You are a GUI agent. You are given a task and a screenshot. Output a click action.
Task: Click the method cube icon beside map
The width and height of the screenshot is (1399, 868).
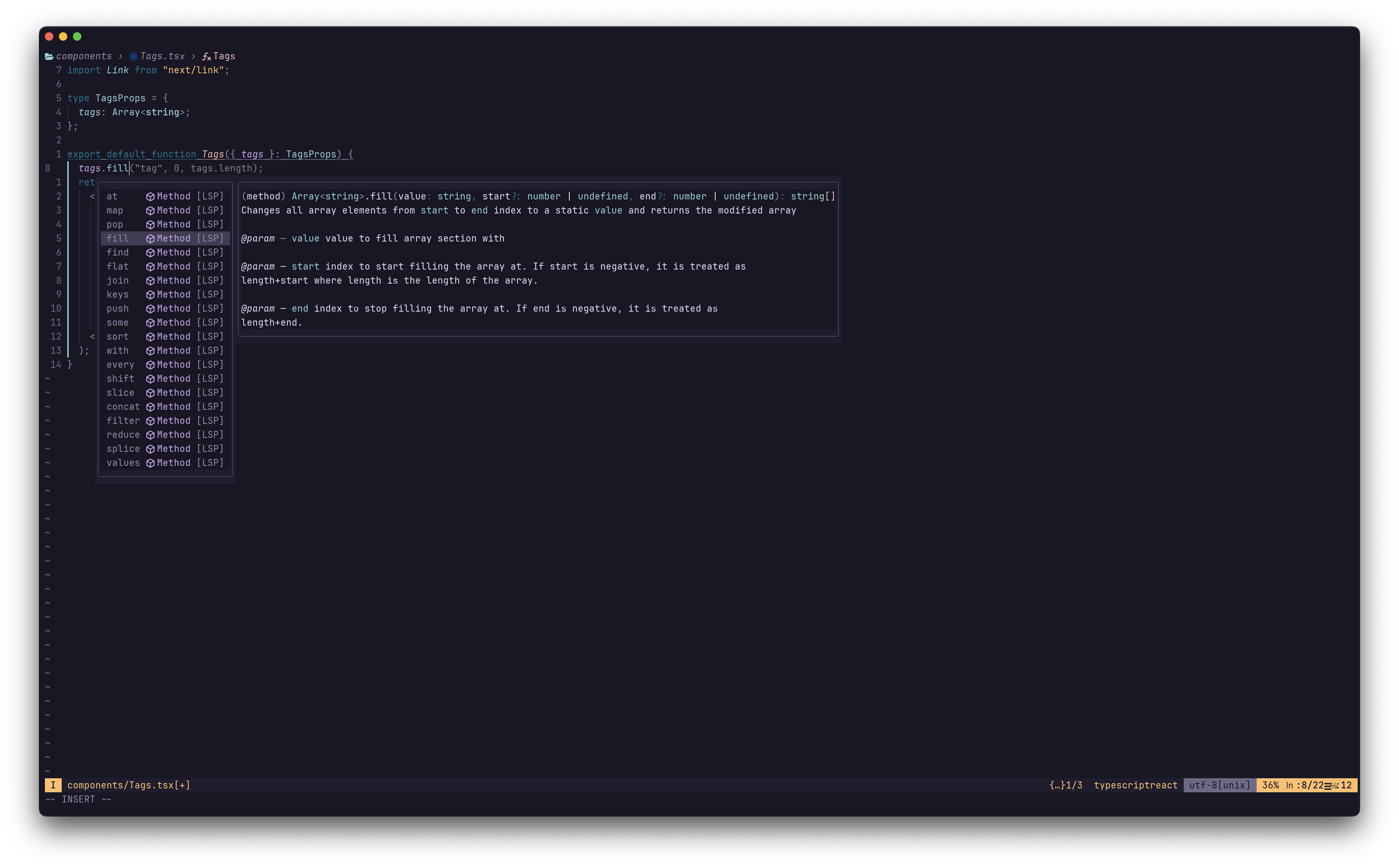point(150,211)
